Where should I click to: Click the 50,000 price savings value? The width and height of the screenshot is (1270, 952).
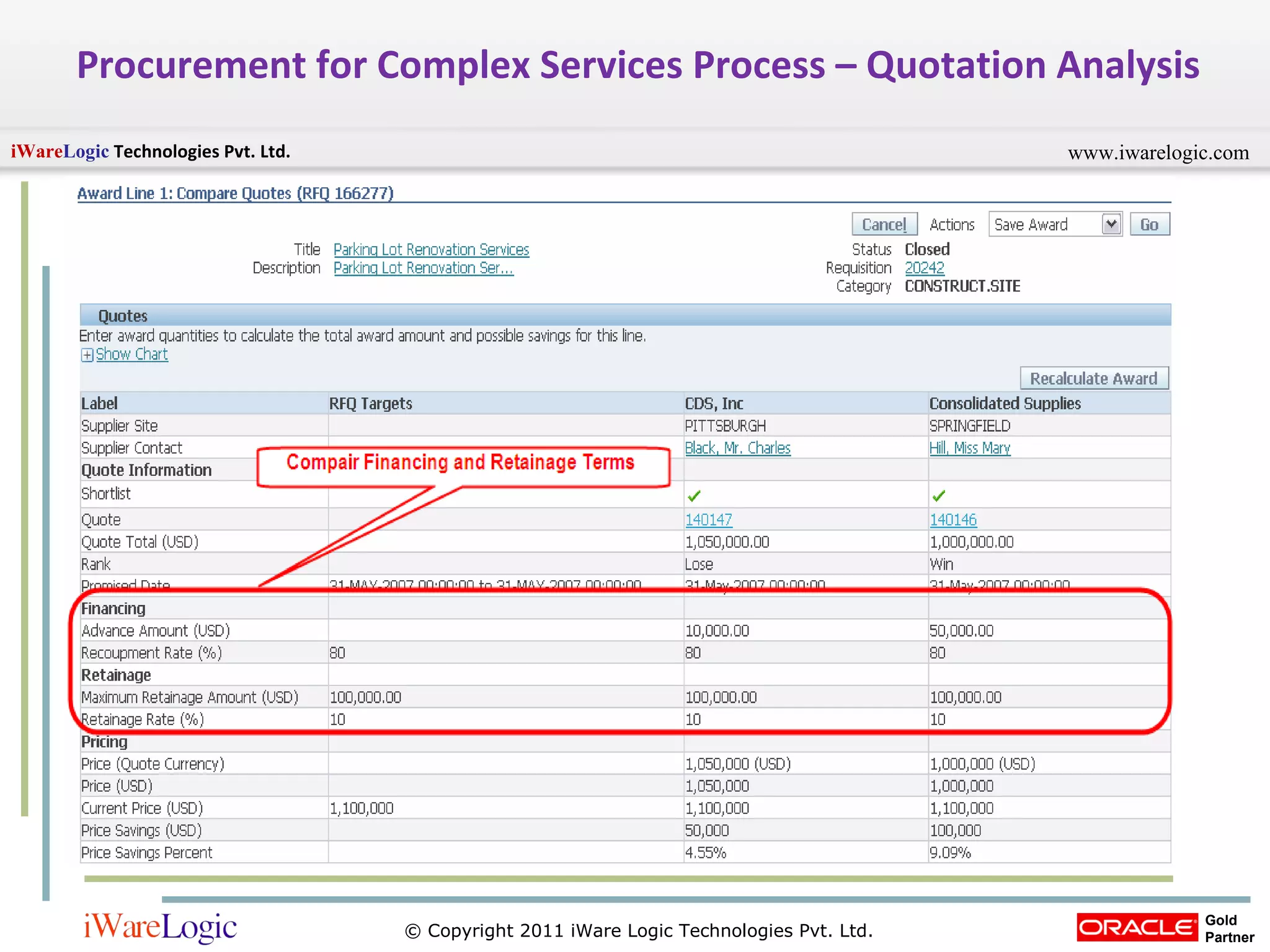tap(707, 830)
